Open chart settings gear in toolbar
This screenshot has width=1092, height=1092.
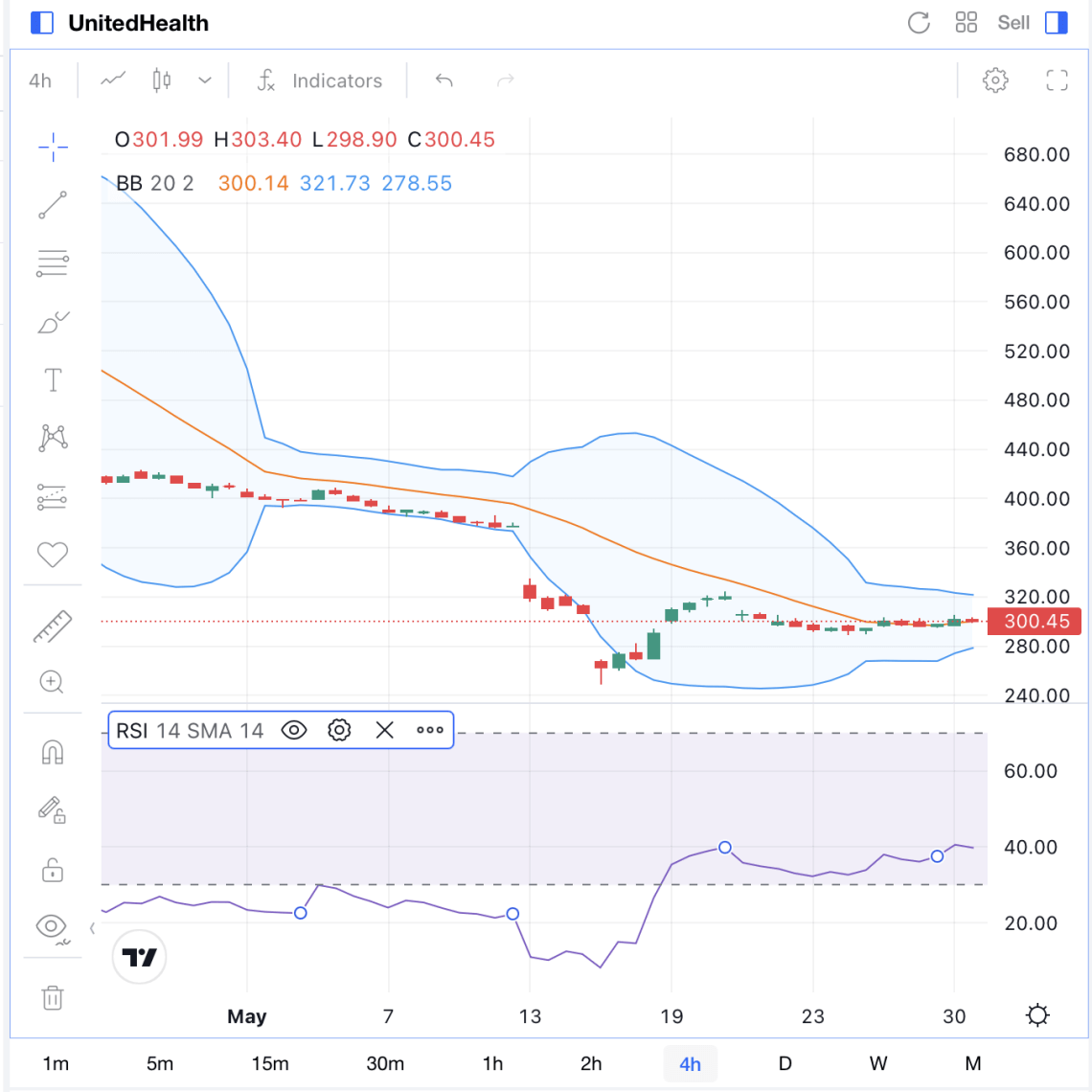[x=995, y=80]
